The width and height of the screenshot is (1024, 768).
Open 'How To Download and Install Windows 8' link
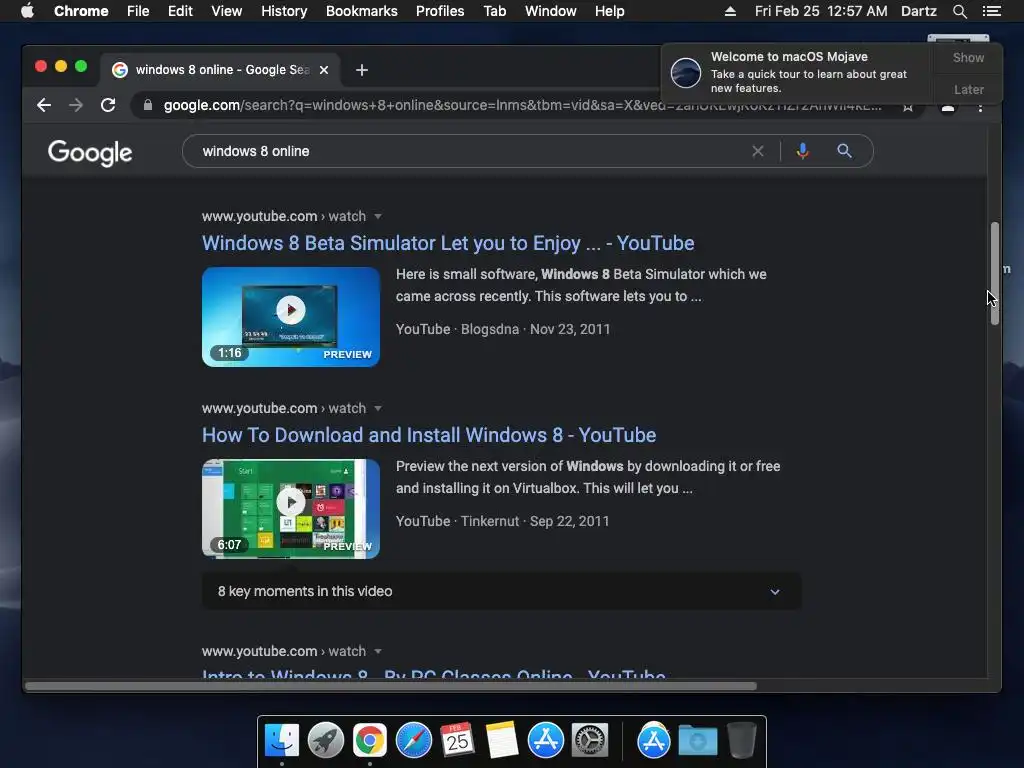click(x=429, y=436)
